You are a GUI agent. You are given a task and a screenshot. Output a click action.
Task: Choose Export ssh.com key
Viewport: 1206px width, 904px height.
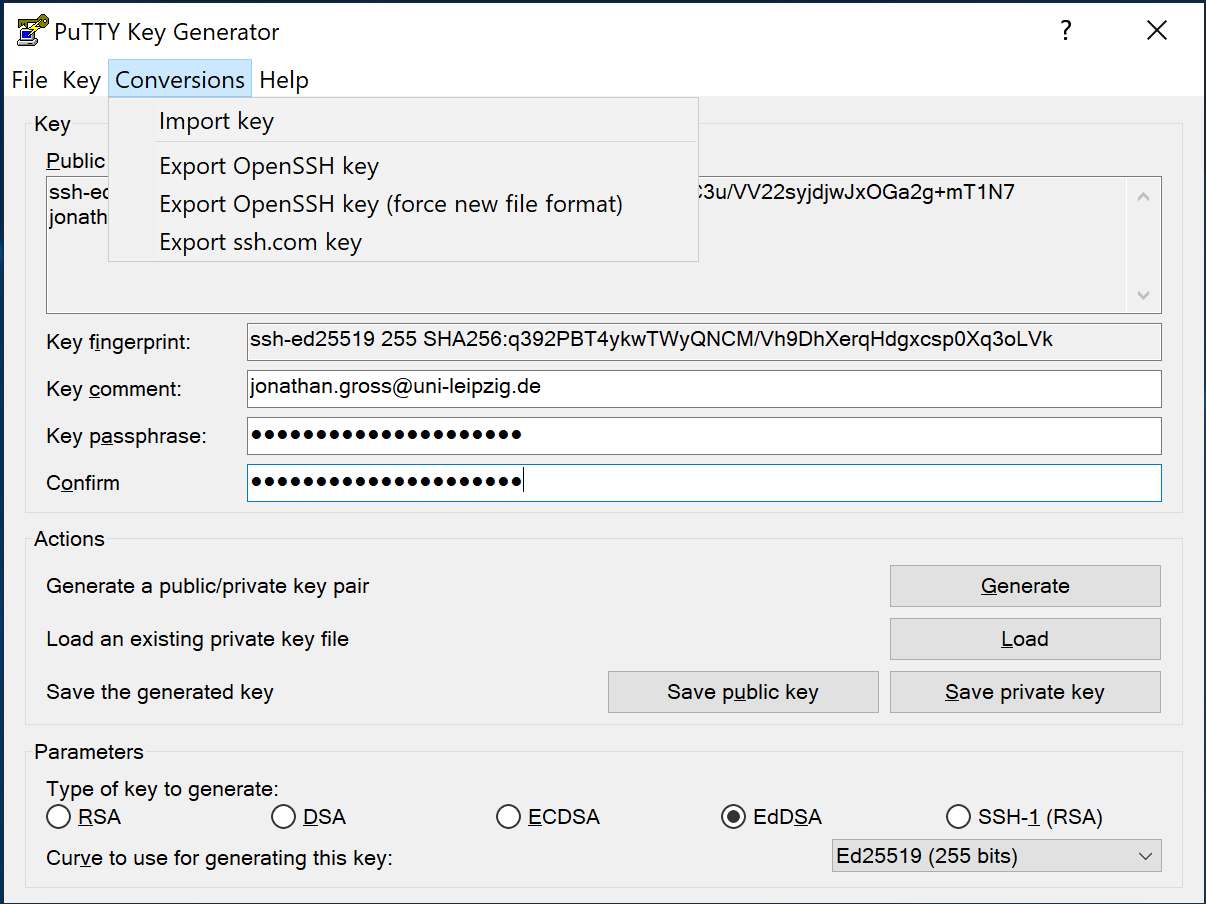click(x=403, y=242)
